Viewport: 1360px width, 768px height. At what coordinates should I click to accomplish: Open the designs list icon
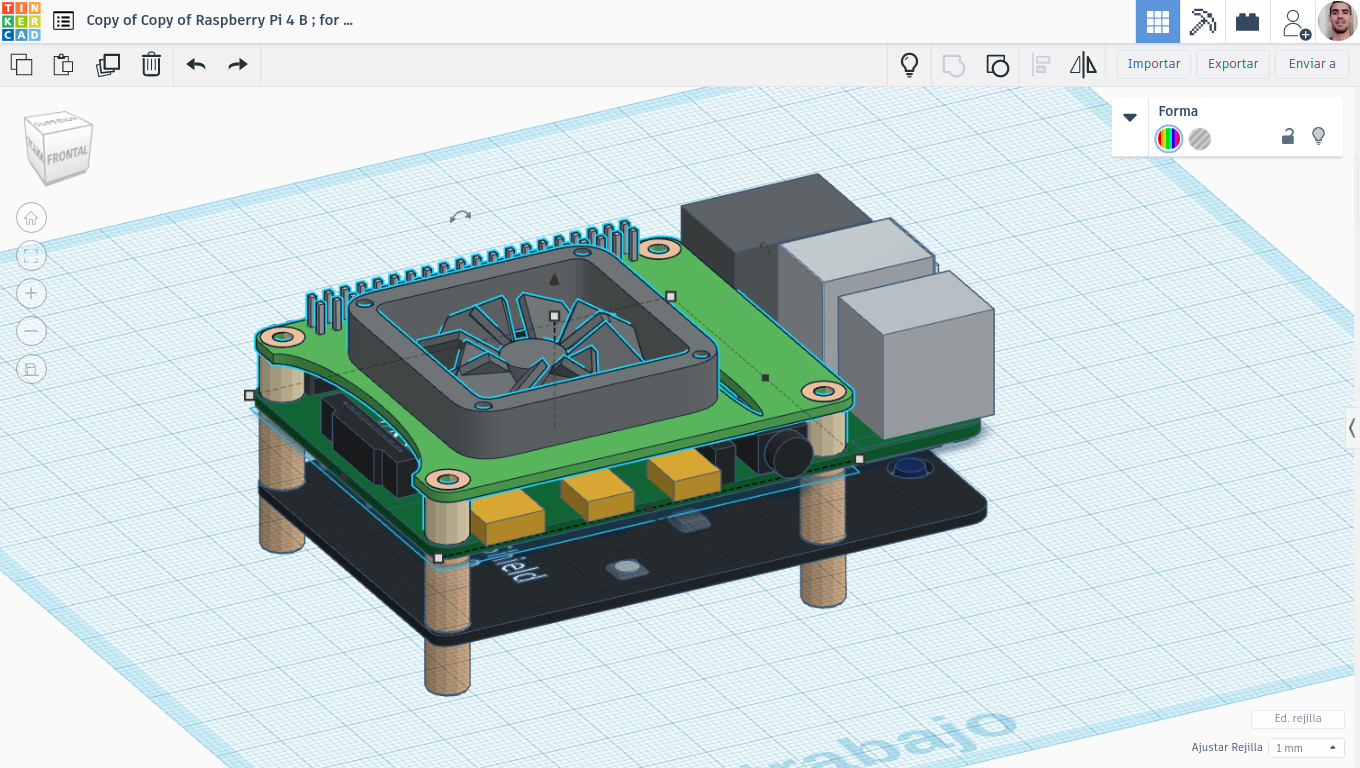point(63,21)
